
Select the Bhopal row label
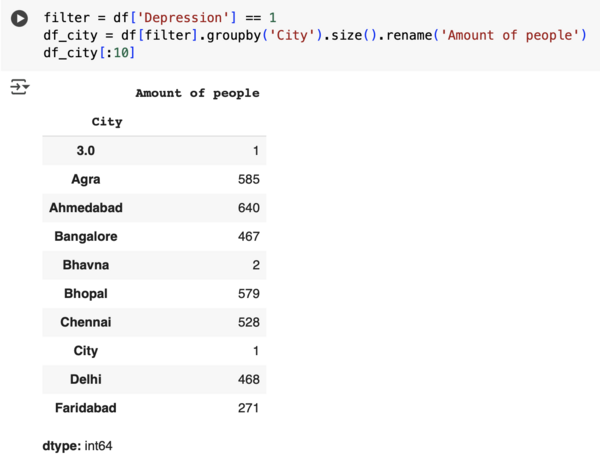point(86,294)
